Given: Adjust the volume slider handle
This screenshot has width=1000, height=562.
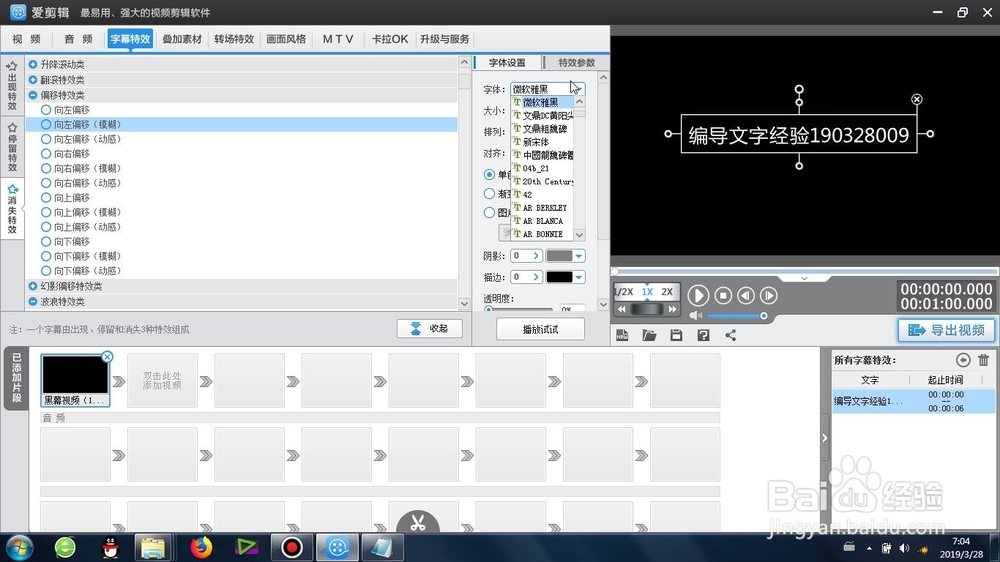Looking at the screenshot, I should [x=763, y=316].
